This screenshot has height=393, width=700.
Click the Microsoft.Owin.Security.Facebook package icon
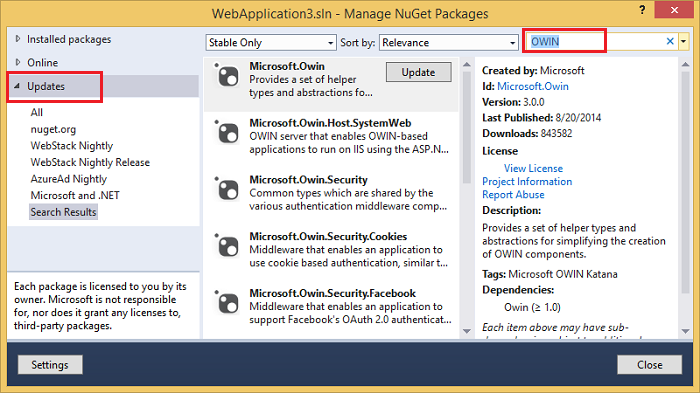click(x=227, y=303)
